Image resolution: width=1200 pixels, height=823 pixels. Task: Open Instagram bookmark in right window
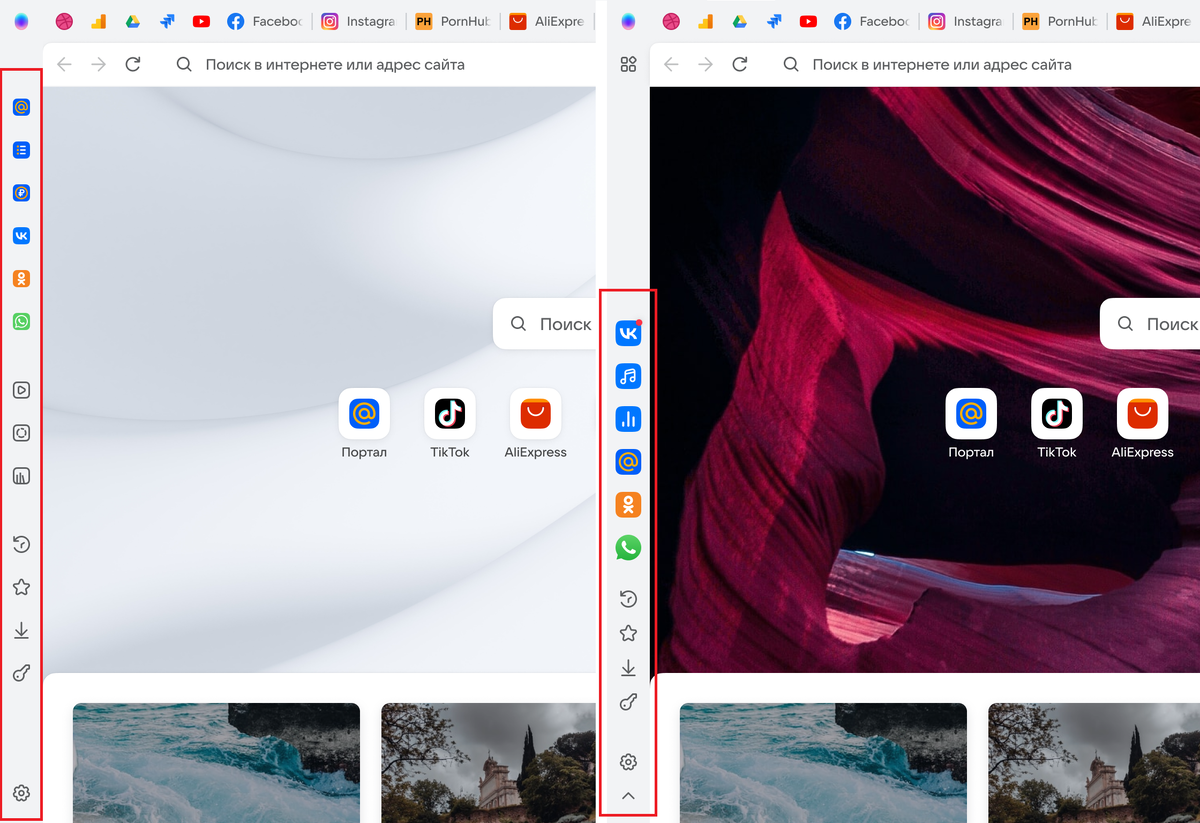[x=965, y=21]
